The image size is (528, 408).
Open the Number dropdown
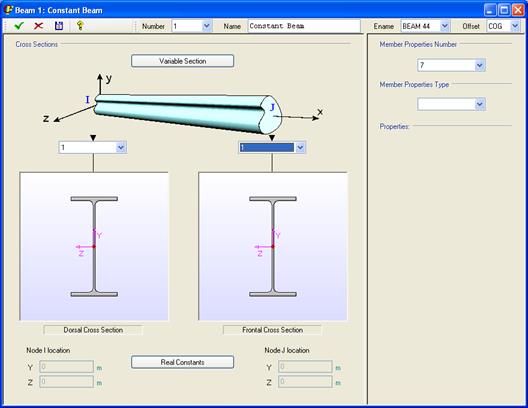click(207, 26)
